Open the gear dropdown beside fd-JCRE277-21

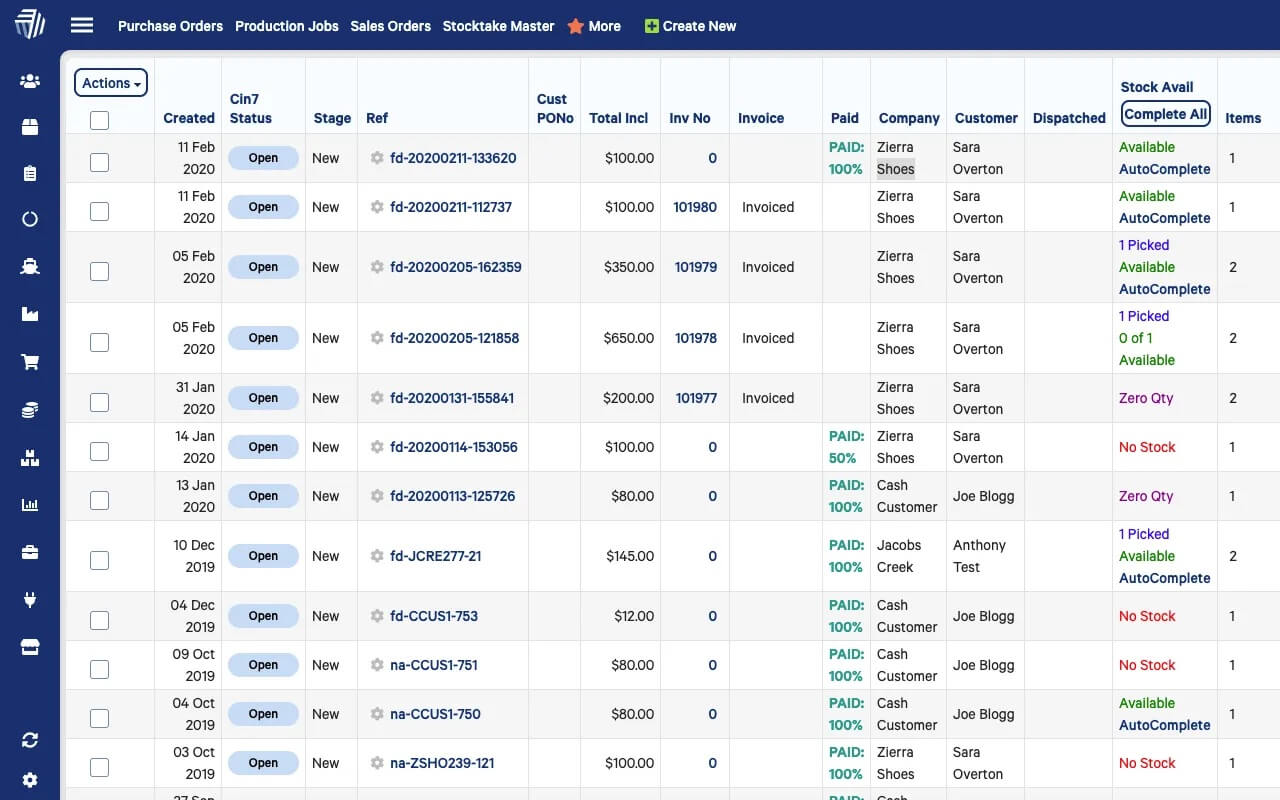coord(377,556)
